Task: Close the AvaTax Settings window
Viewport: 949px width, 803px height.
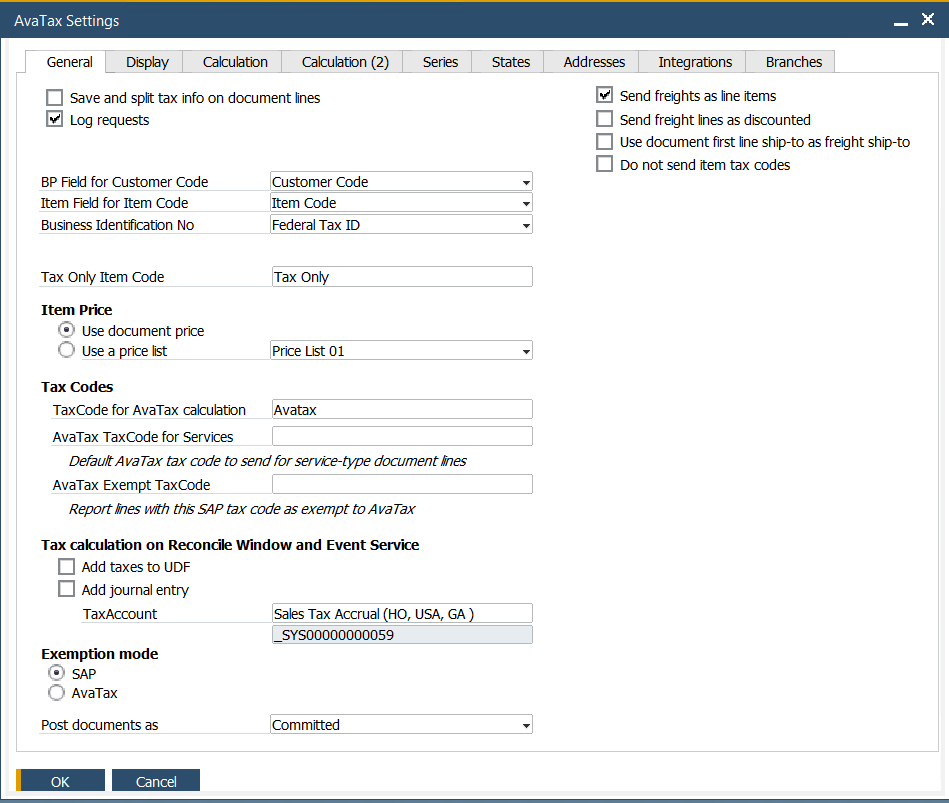Action: tap(928, 19)
